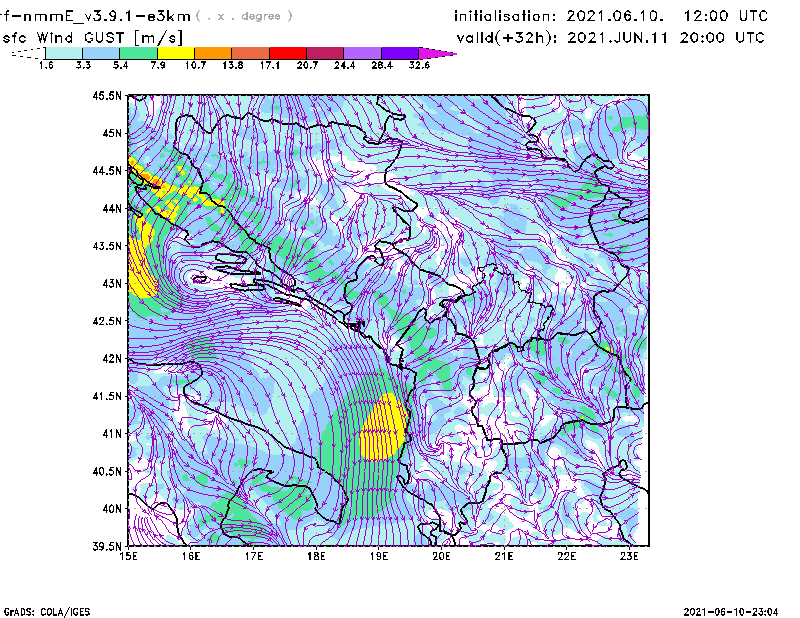This screenshot has height=618, width=800.
Task: Click the 5.4 legend value
Action: [x=120, y=65]
